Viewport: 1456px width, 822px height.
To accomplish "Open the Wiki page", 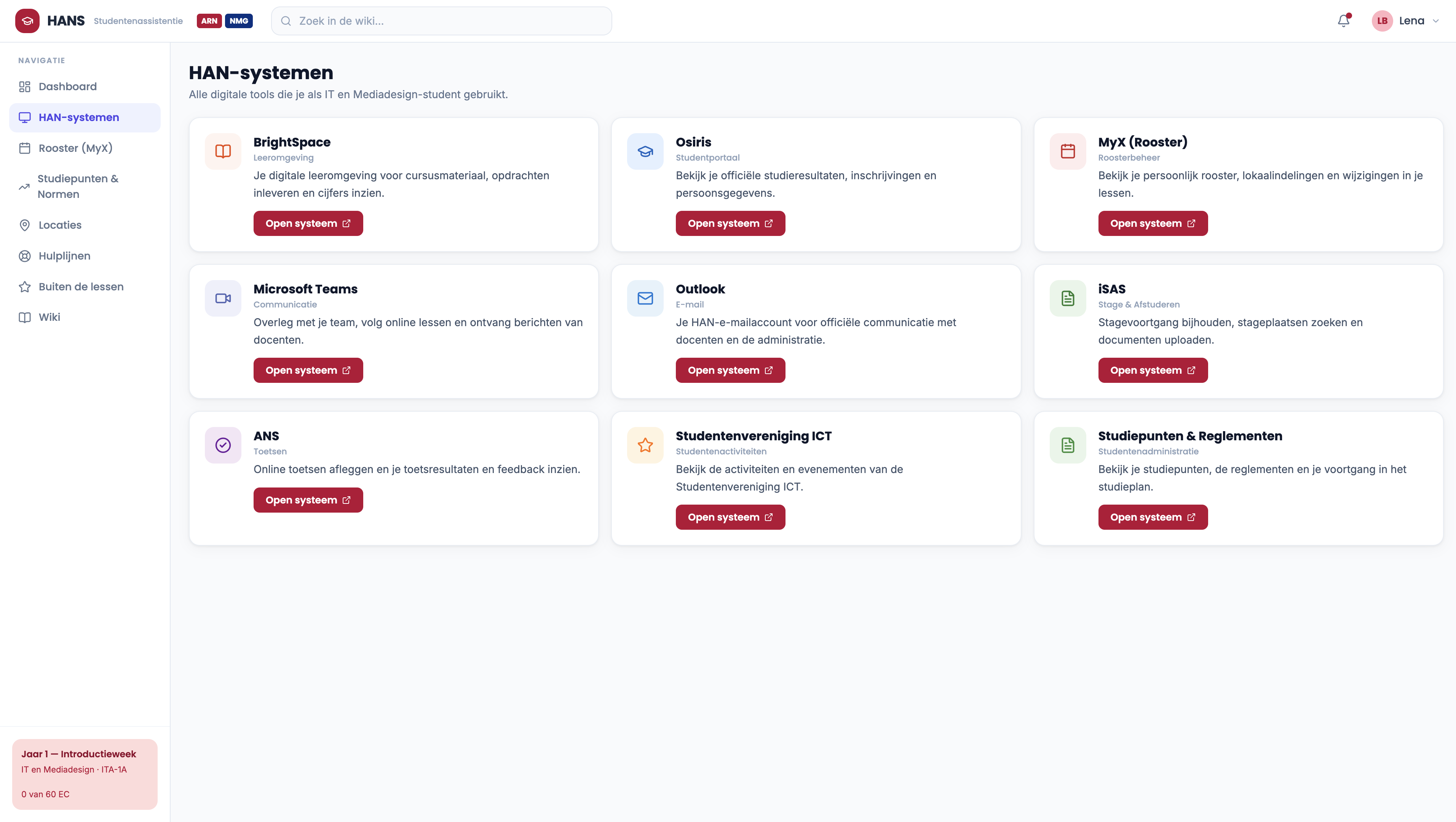I will pos(85,317).
